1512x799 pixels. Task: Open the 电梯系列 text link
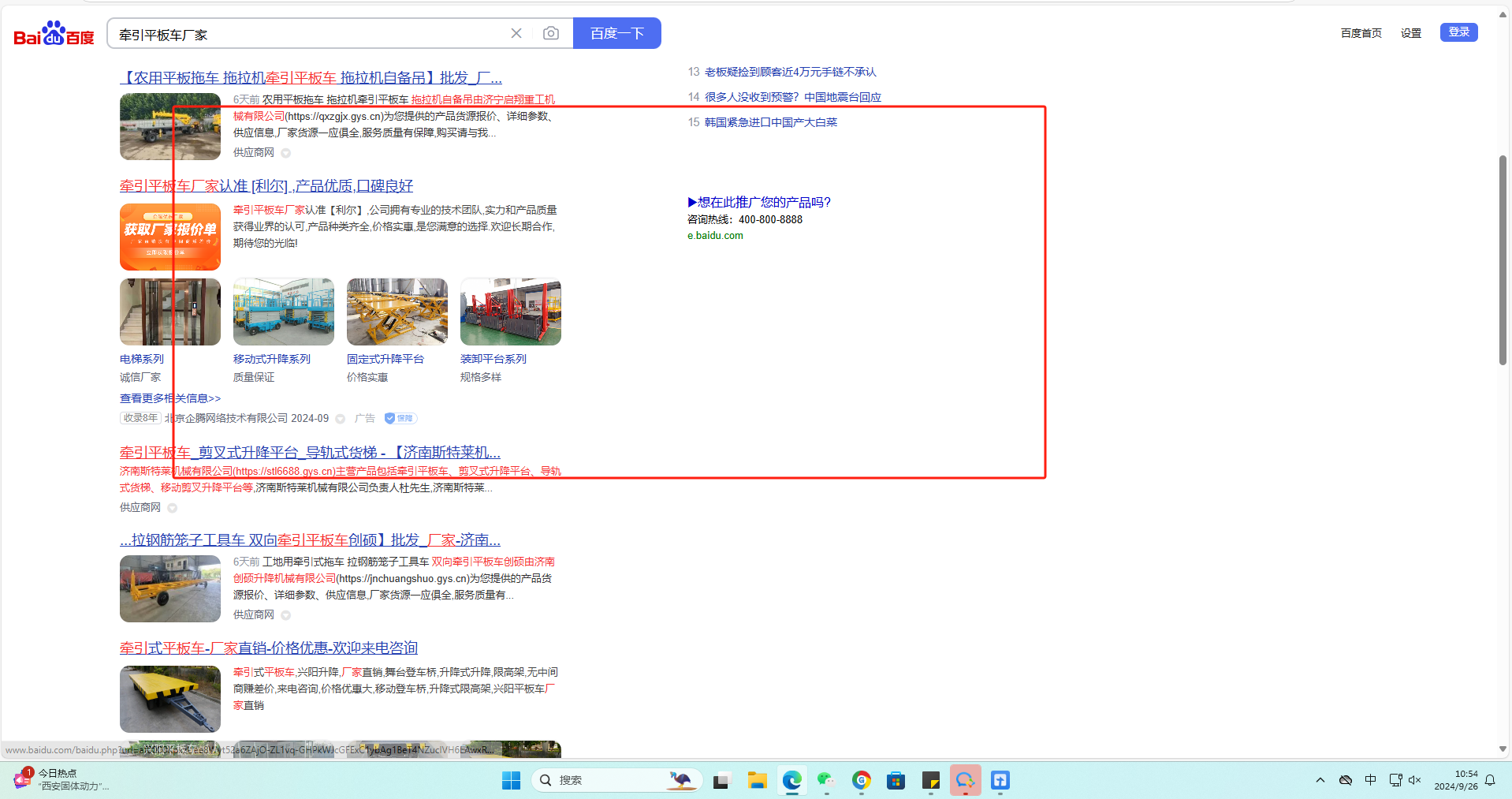coord(142,359)
